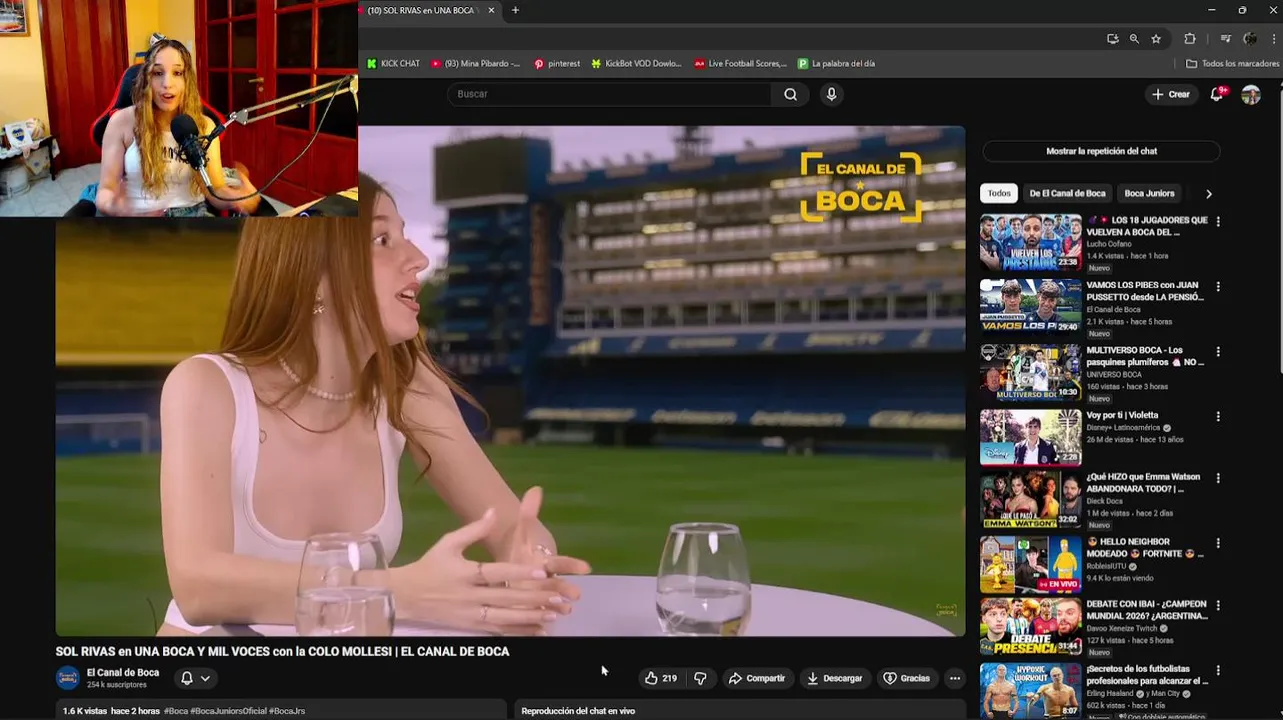The image size is (1283, 720).
Task: Open Mina Pibardo bookmark
Action: coord(476,63)
